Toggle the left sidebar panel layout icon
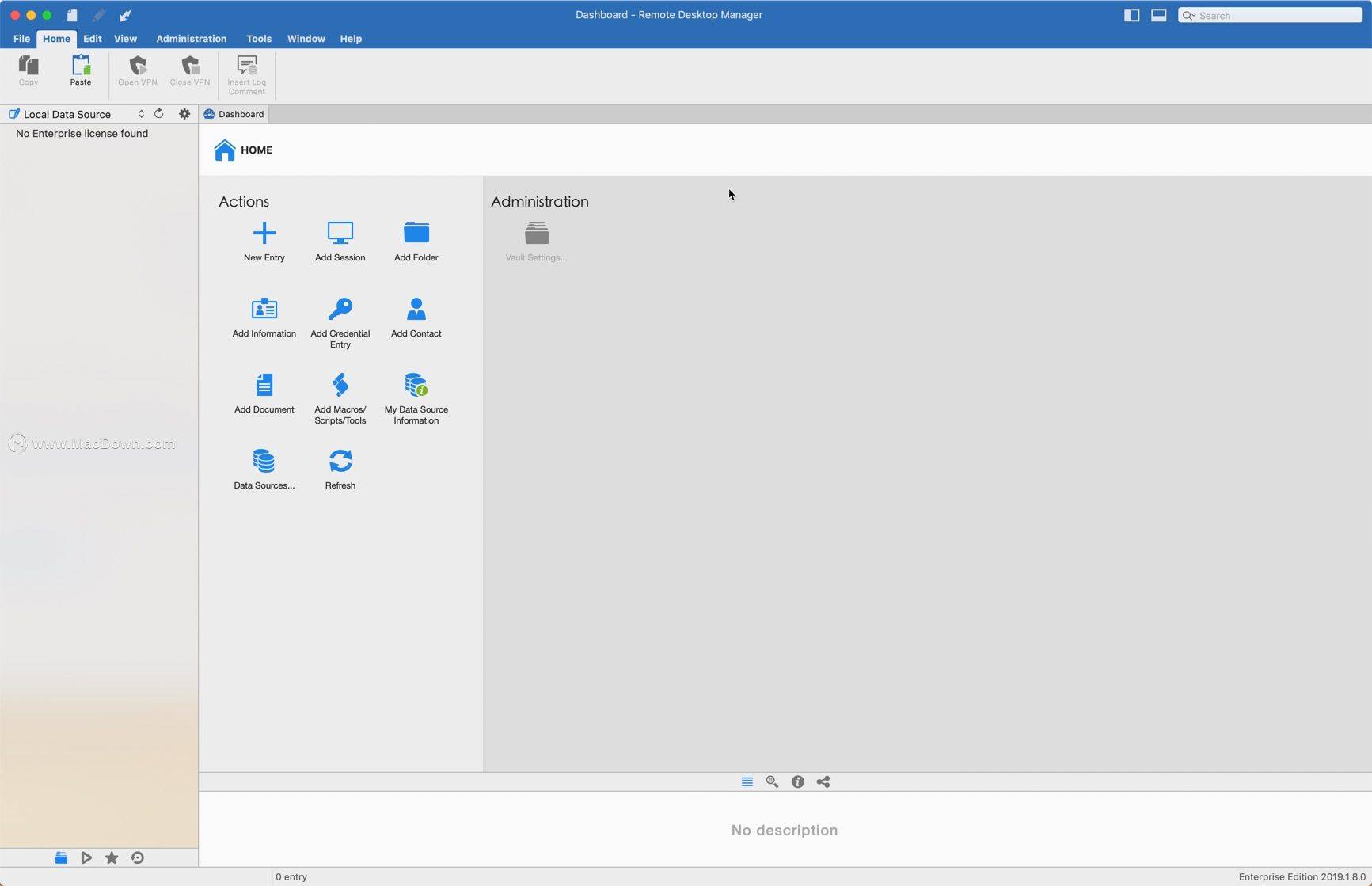This screenshot has width=1372, height=886. [1131, 15]
